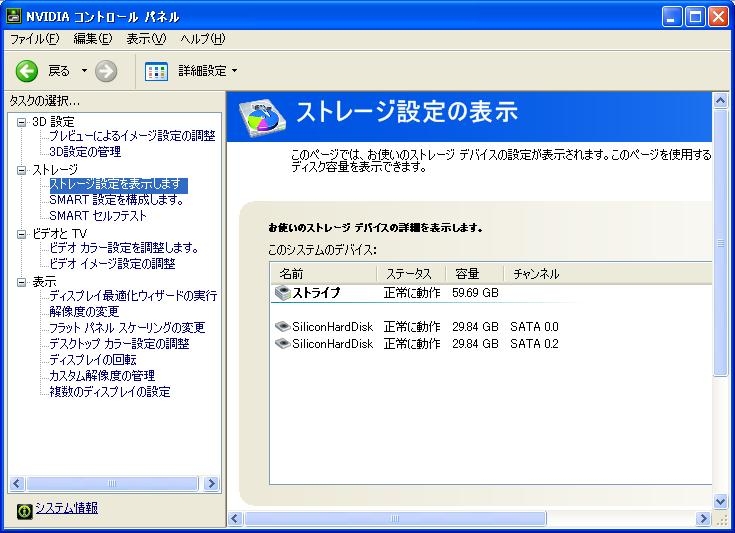Close the NVIDIA control panel window

pos(719,17)
